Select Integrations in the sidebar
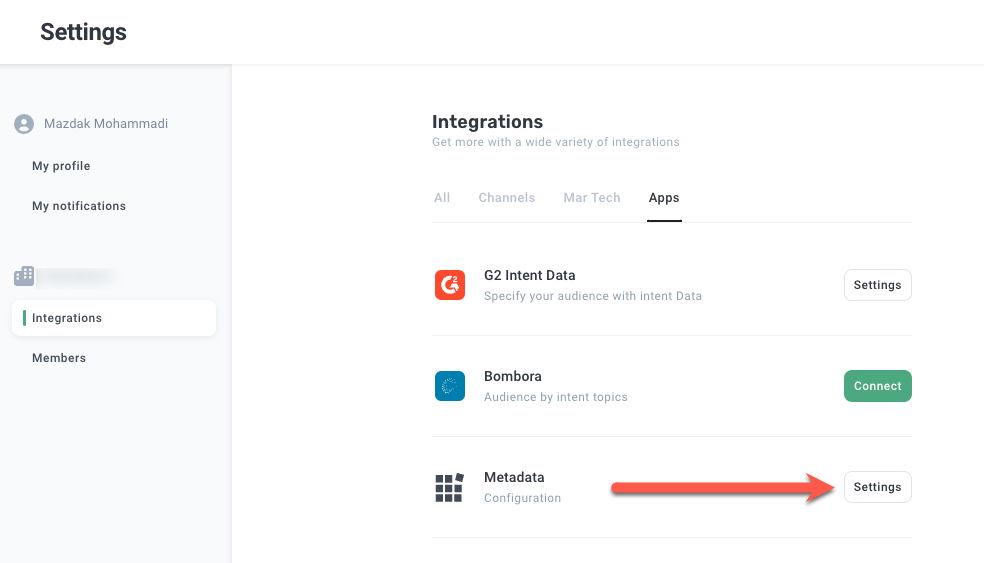 (x=67, y=318)
